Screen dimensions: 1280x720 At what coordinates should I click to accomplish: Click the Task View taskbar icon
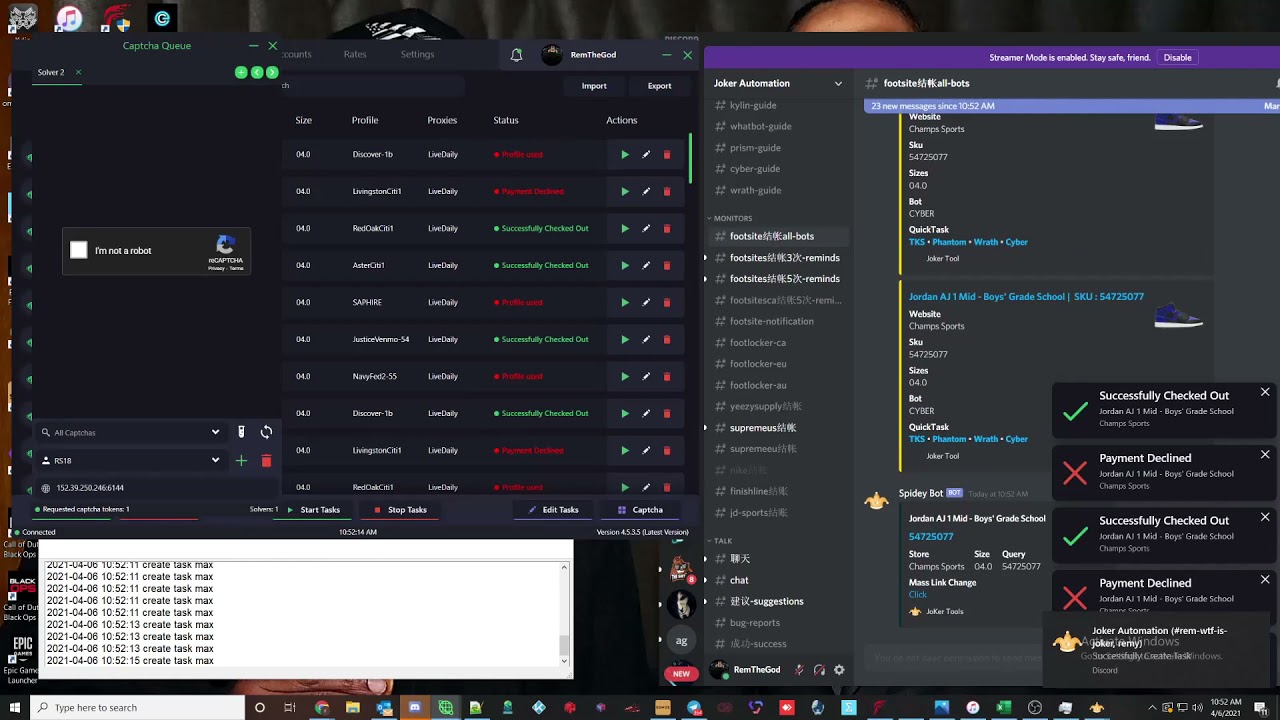pos(290,707)
